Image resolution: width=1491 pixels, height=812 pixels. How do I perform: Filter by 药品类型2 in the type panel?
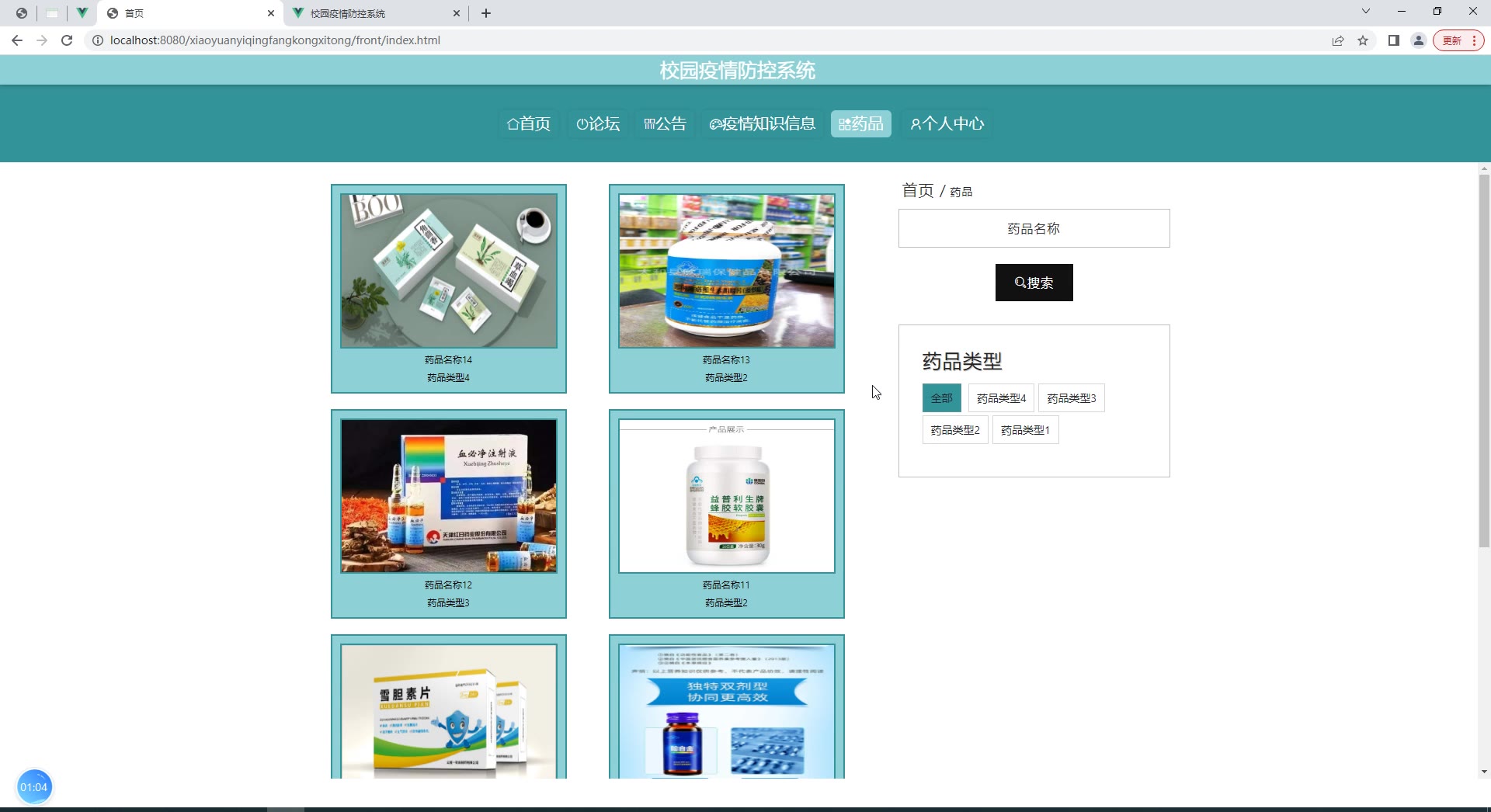pyautogui.click(x=955, y=430)
